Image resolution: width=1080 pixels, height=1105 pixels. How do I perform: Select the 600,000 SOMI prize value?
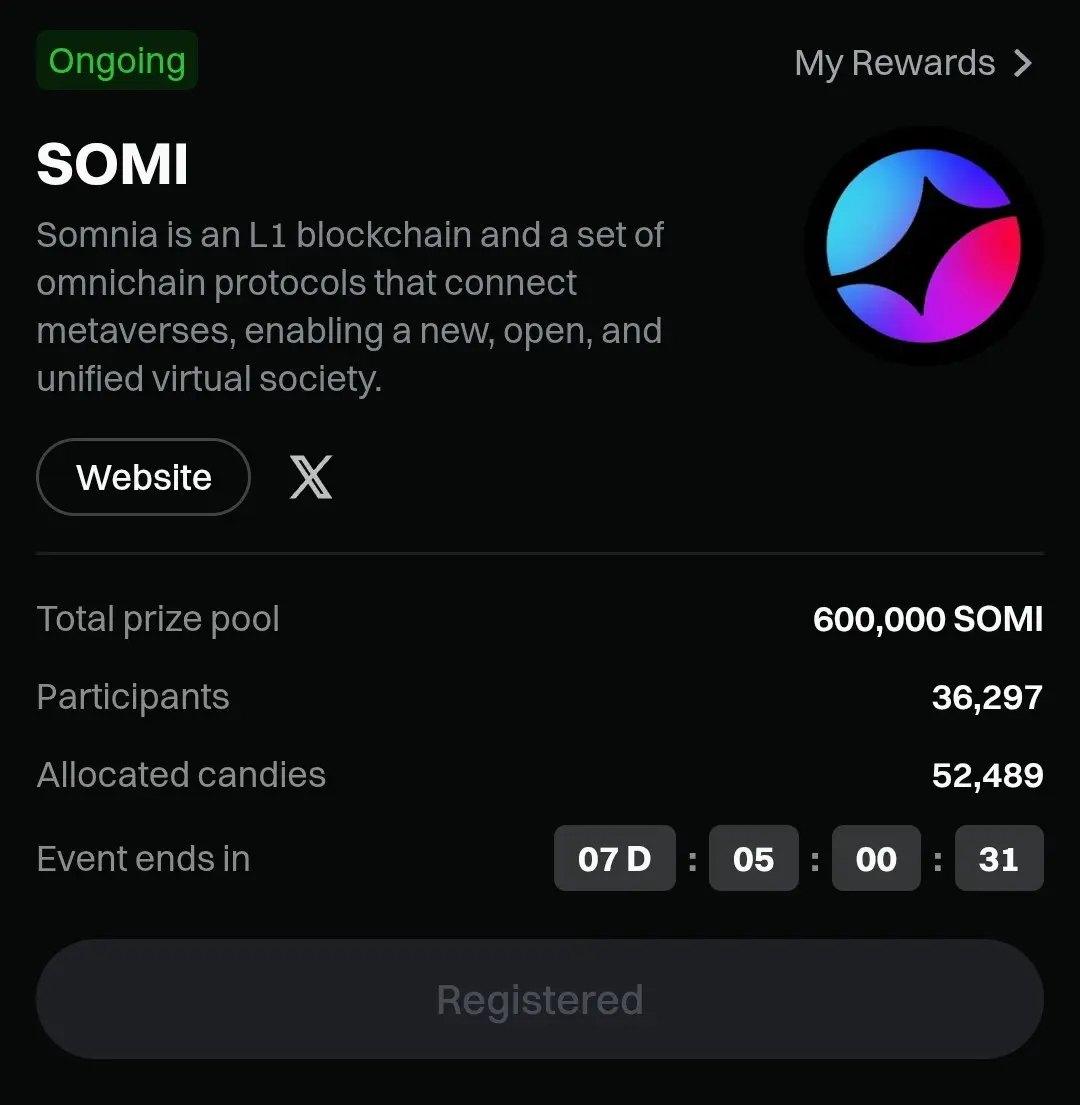point(928,619)
